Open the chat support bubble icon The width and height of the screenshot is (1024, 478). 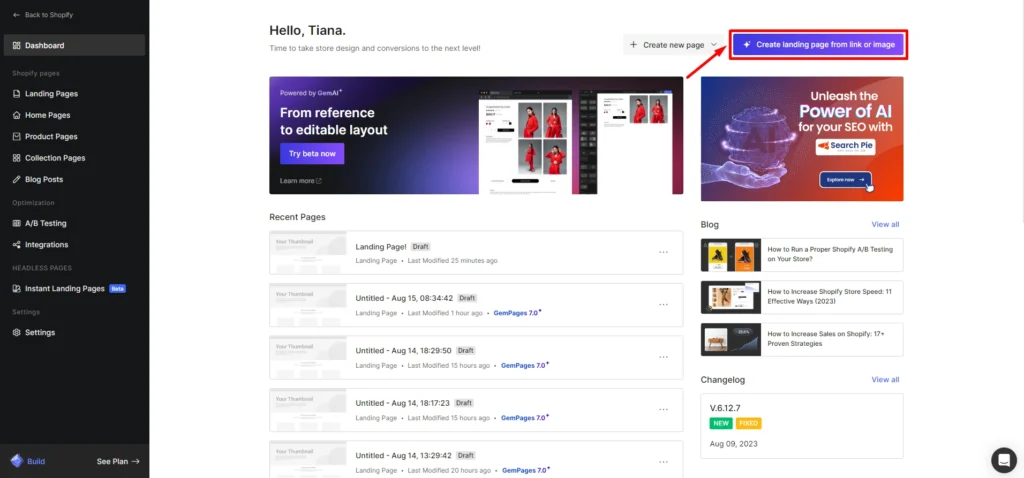pyautogui.click(x=1003, y=459)
